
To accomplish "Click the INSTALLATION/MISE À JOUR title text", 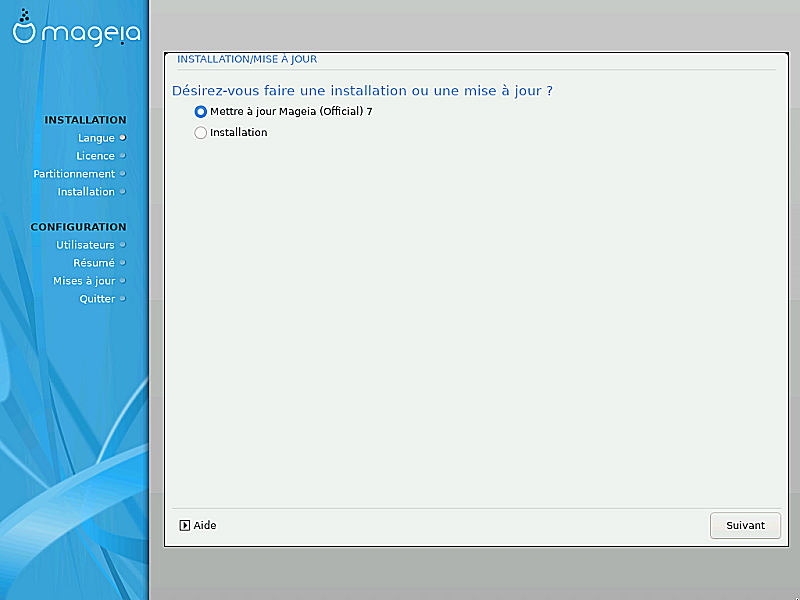I will 247,59.
